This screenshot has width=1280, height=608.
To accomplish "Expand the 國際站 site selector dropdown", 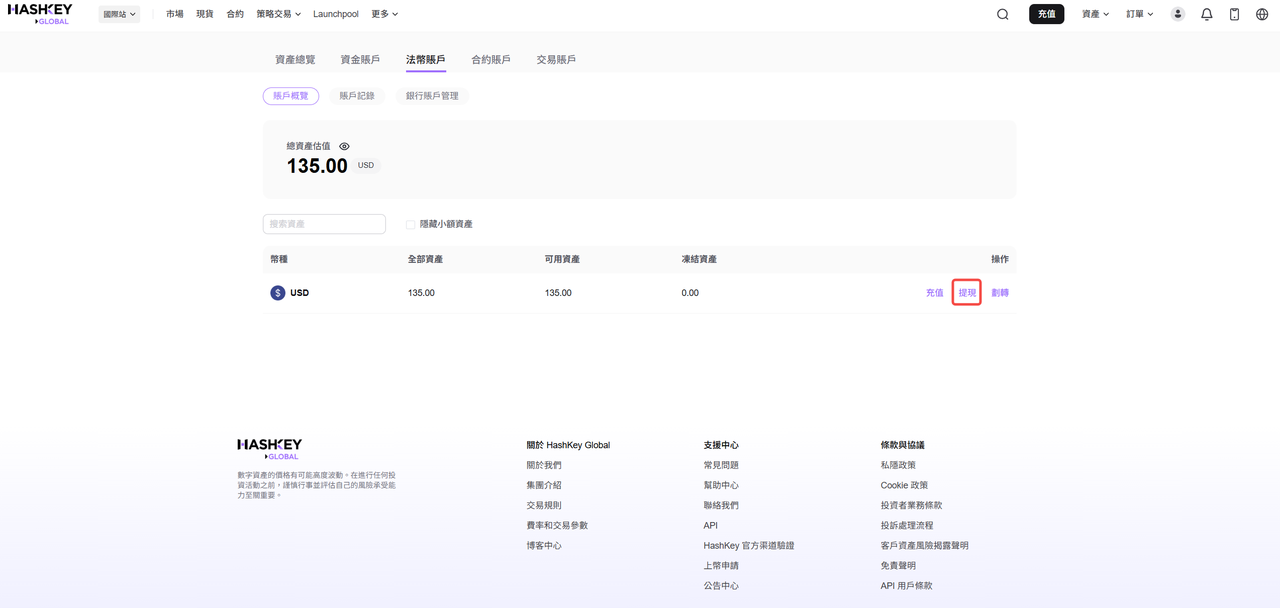I will tap(119, 14).
